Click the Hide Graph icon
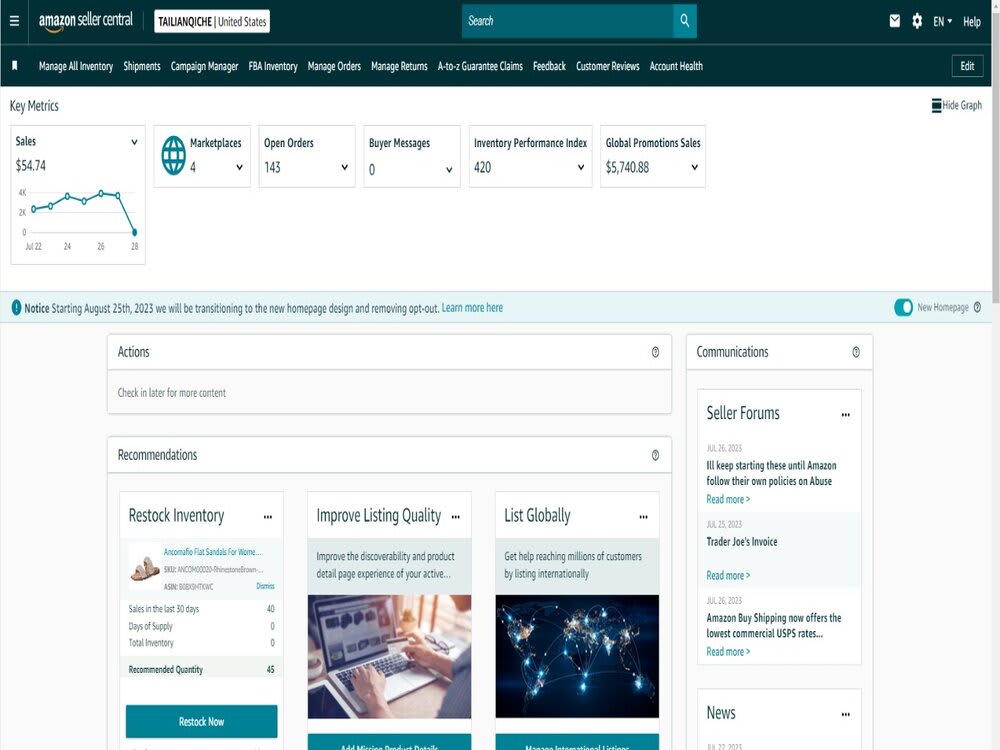1000x750 pixels. [936, 105]
